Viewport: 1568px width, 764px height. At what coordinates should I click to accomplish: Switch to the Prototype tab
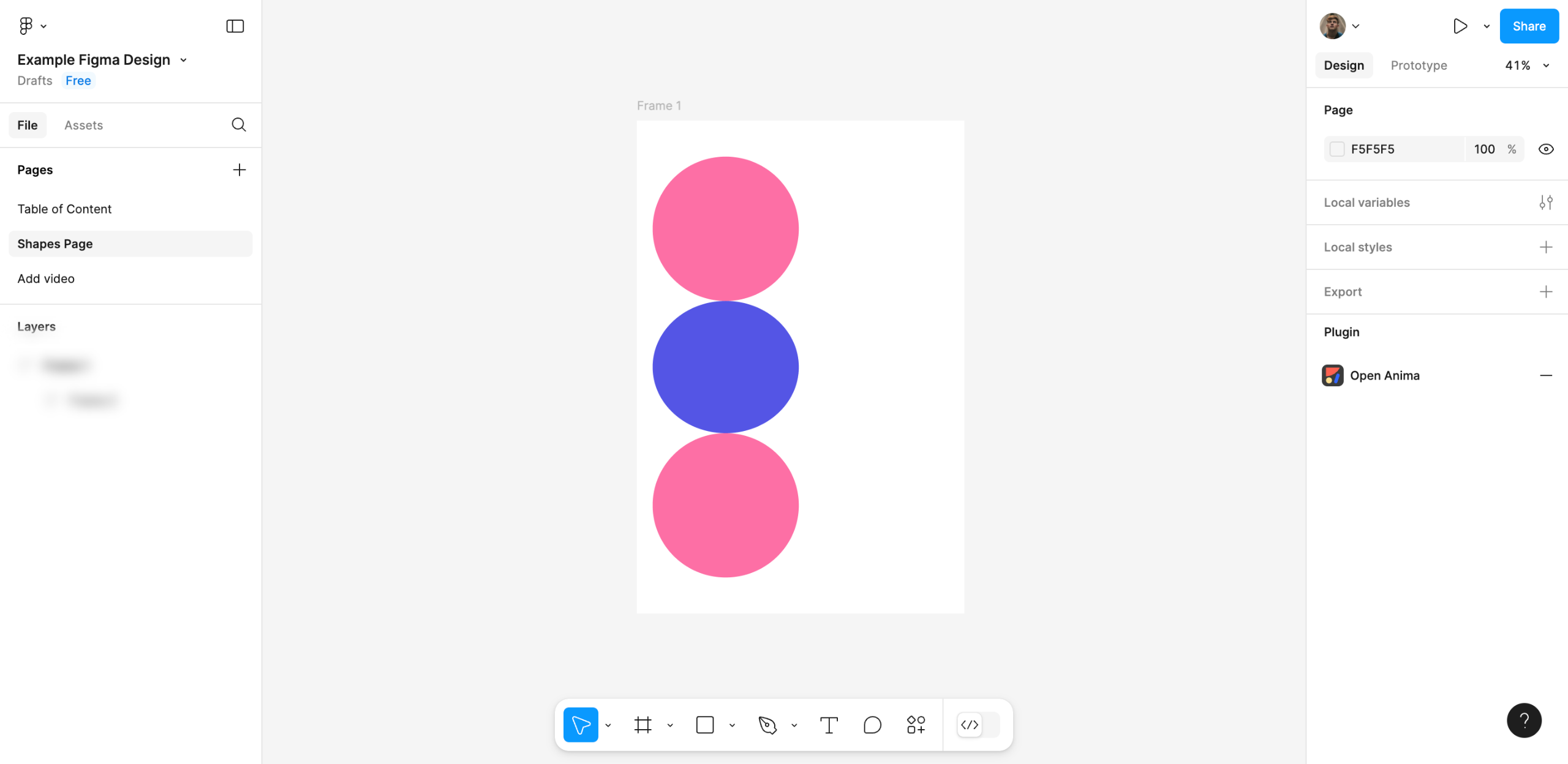[1419, 66]
